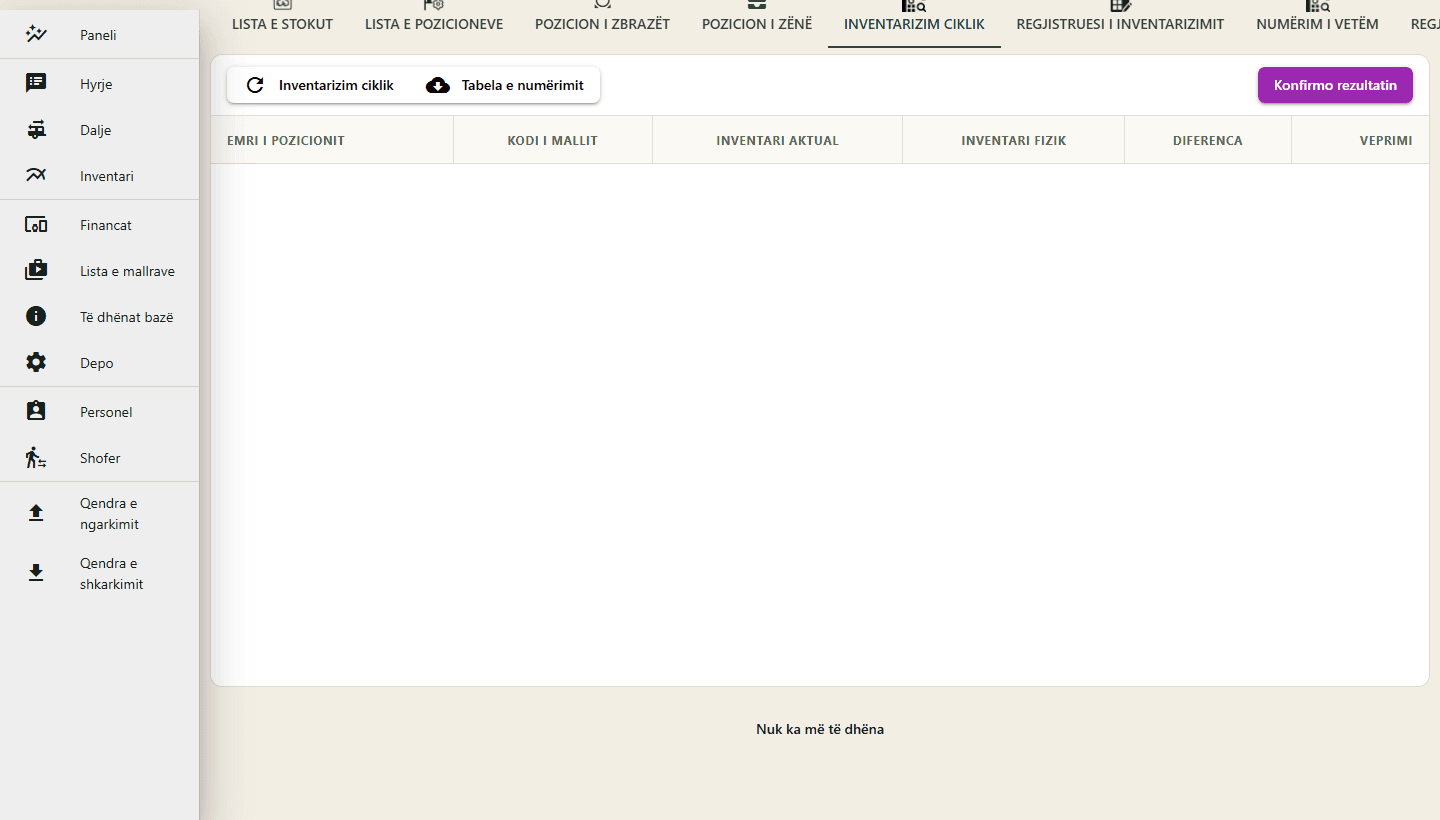Viewport: 1440px width, 820px height.
Task: Click the Inventari aktual column header
Action: click(777, 140)
